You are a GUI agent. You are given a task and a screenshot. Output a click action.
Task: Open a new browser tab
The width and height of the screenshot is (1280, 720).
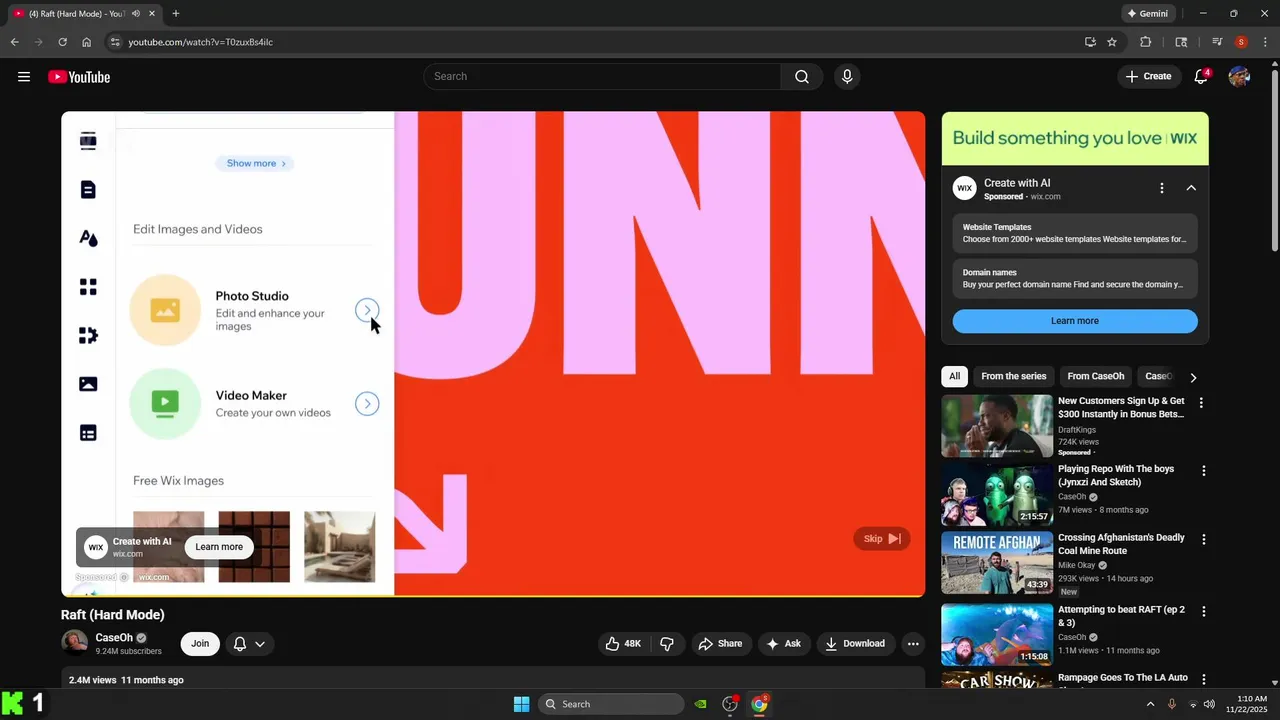pos(176,14)
